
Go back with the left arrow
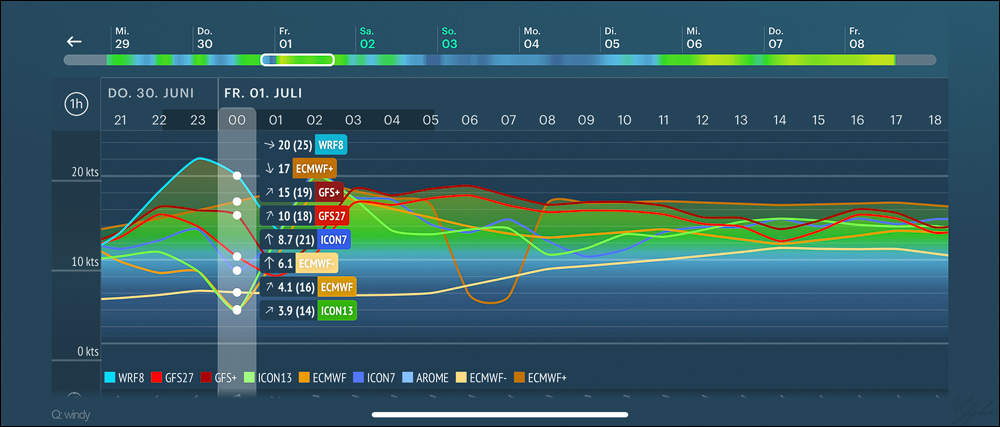click(x=75, y=41)
